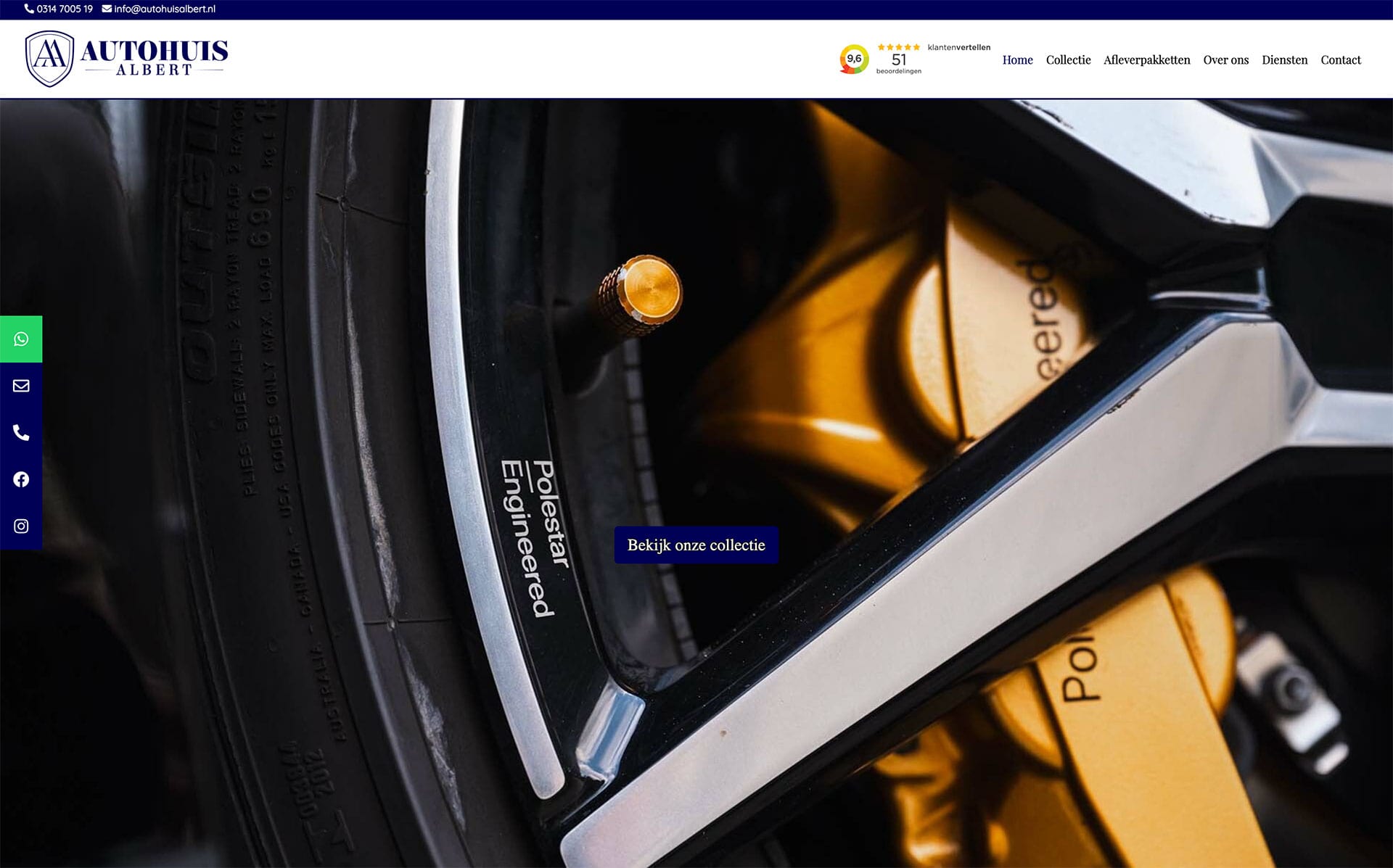This screenshot has height=868, width=1393.
Task: Open the Afleverpakketten menu item
Action: [x=1146, y=59]
